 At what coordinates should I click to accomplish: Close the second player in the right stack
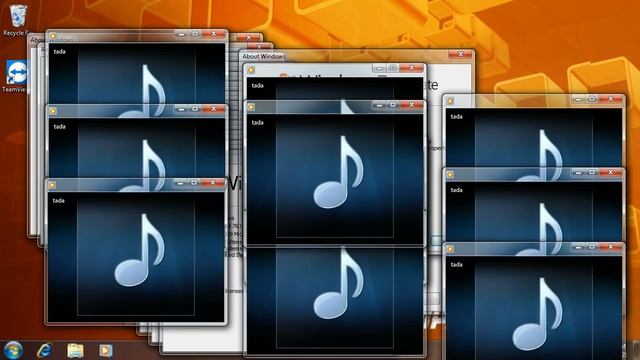click(611, 173)
